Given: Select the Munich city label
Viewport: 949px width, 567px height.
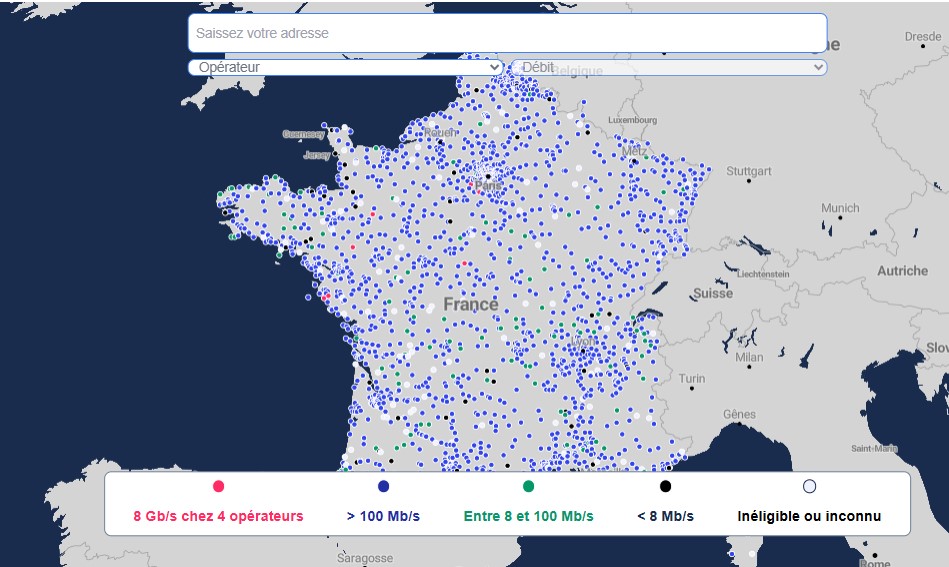Looking at the screenshot, I should pos(839,208).
